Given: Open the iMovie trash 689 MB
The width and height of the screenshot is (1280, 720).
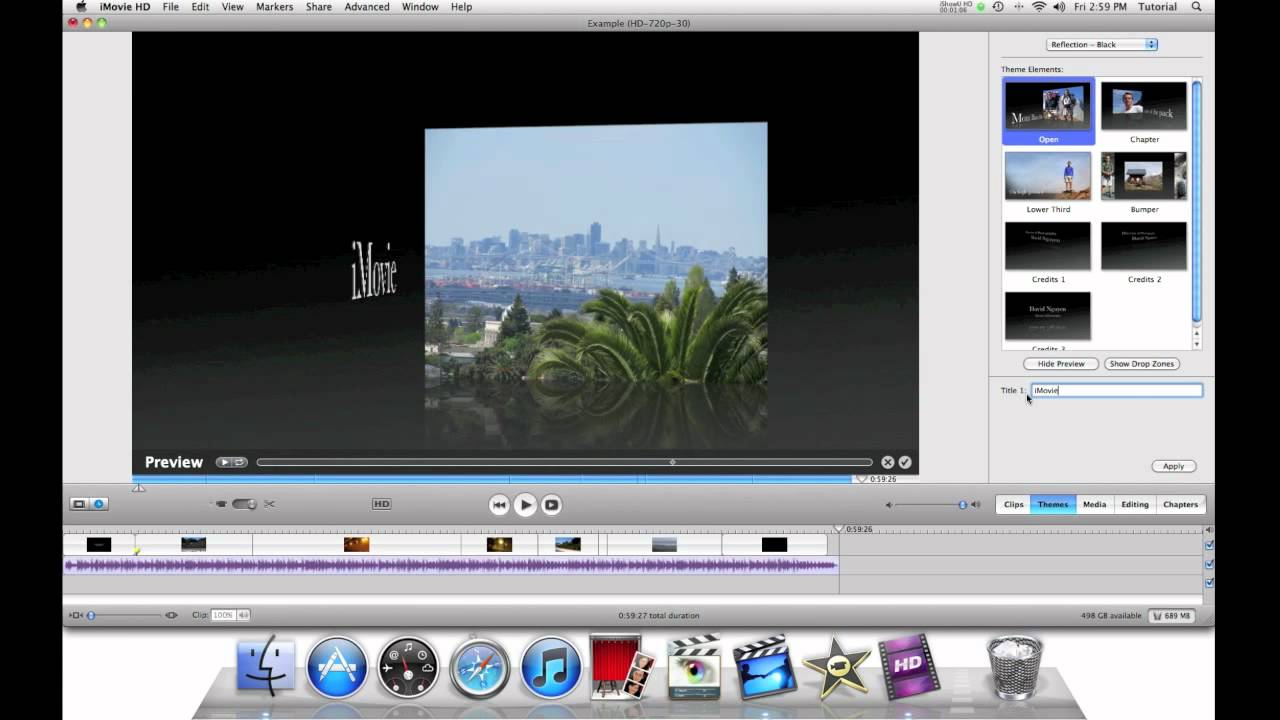Looking at the screenshot, I should click(1171, 616).
